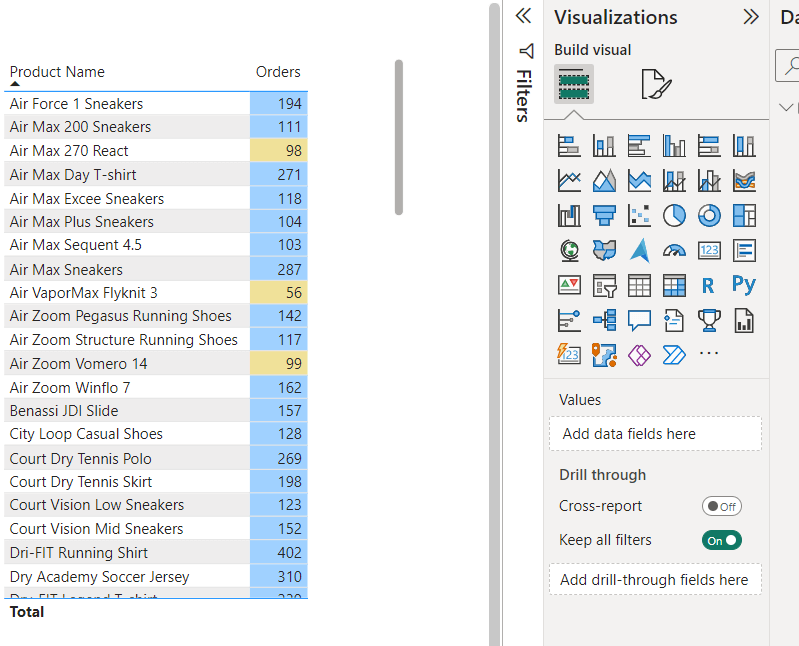
Task: Select the Q&A visual
Action: [639, 320]
